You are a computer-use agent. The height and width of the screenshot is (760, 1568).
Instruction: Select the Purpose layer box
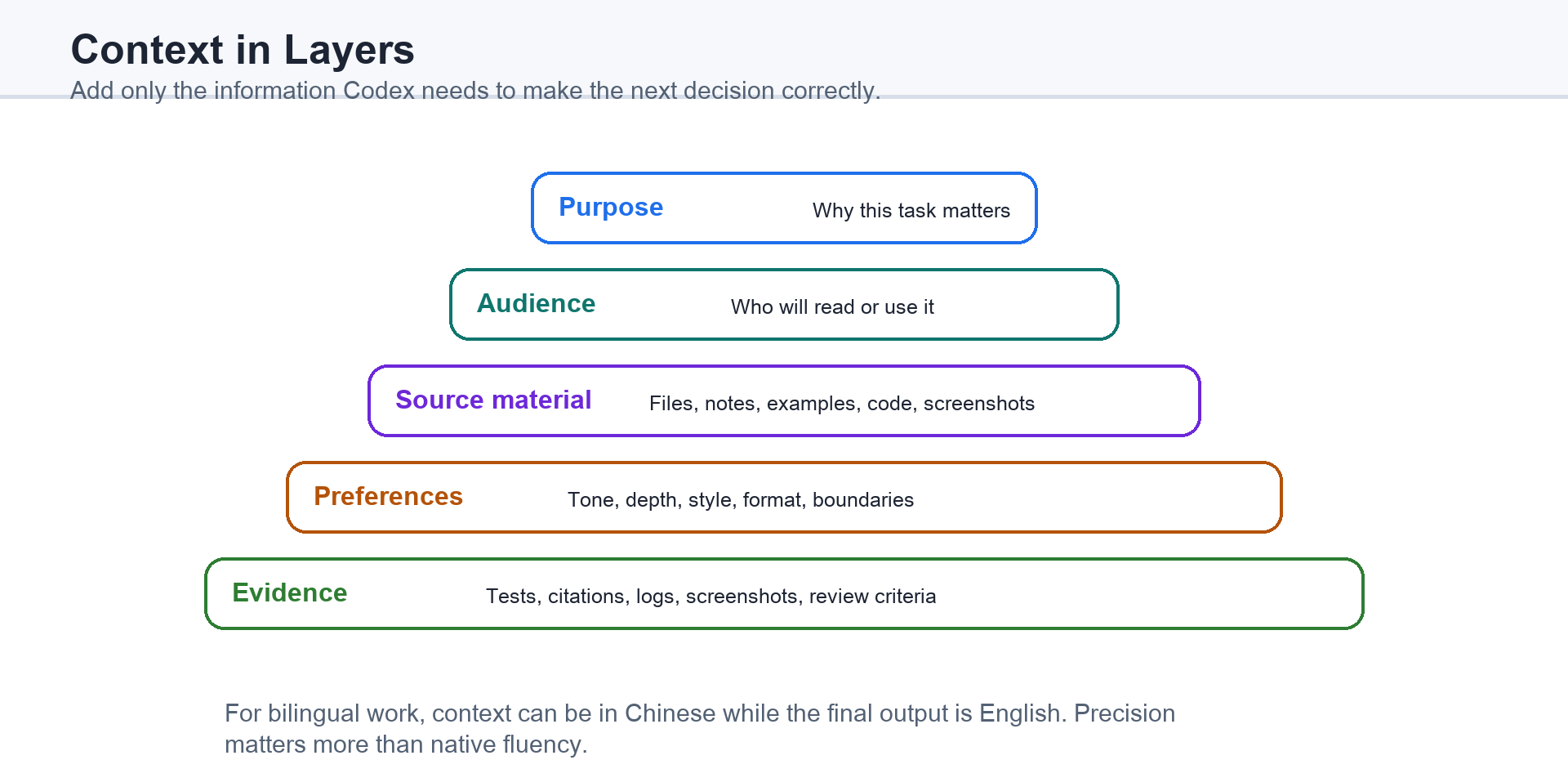784,208
